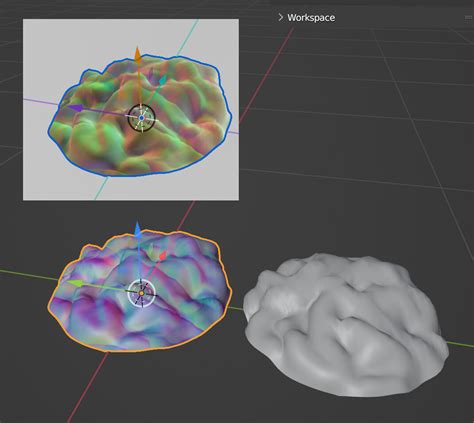Click the teal arrow in the inset image

pos(162,80)
